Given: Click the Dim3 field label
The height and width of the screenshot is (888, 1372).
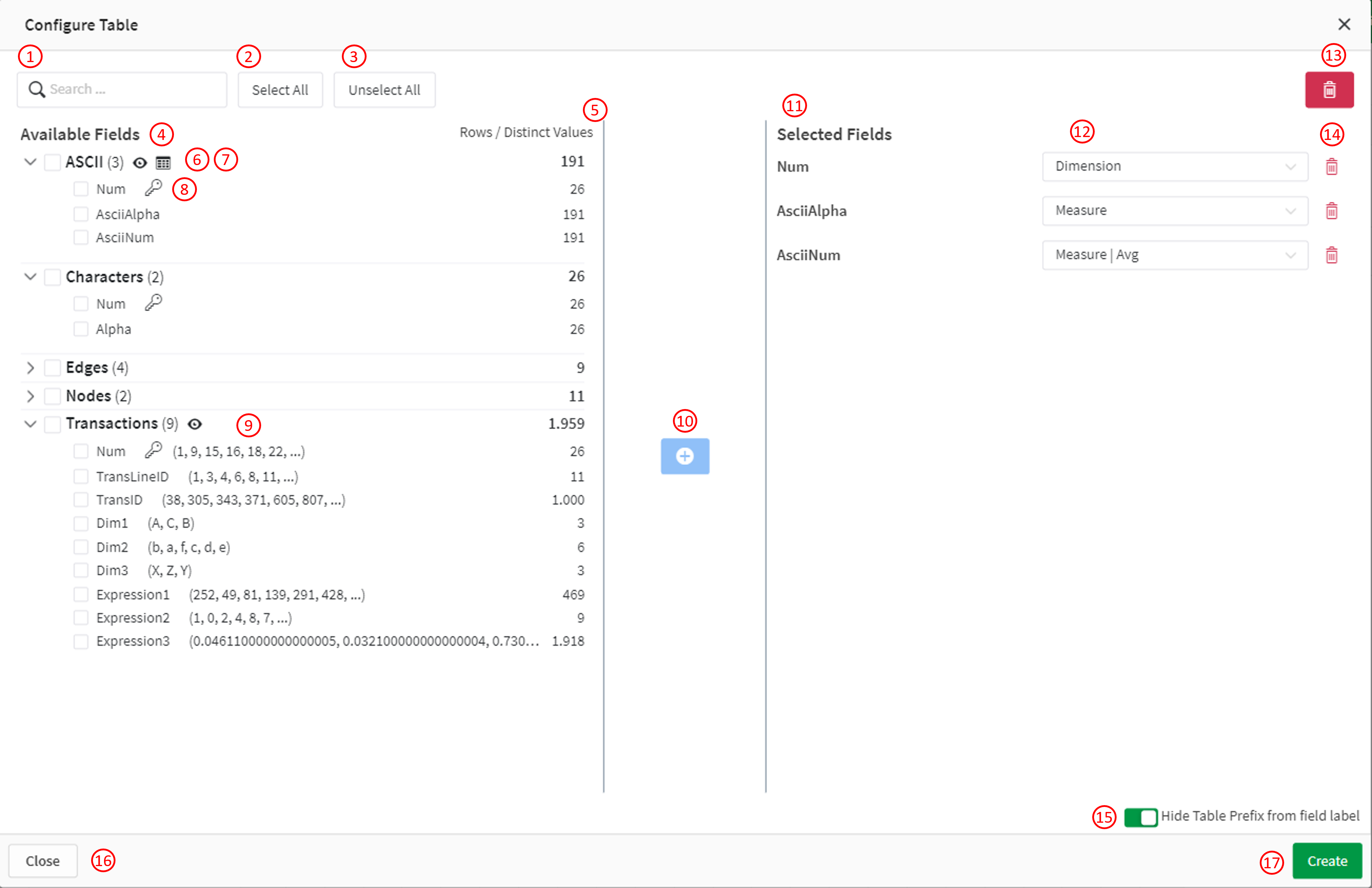Looking at the screenshot, I should [x=112, y=571].
